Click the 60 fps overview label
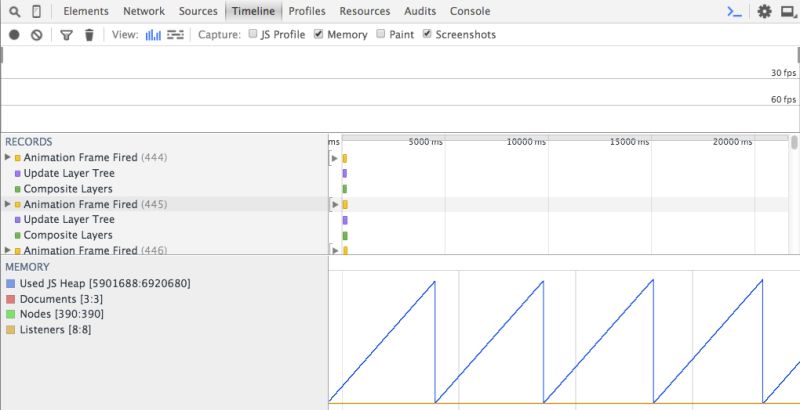Screen dimensions: 800x410 (783, 99)
